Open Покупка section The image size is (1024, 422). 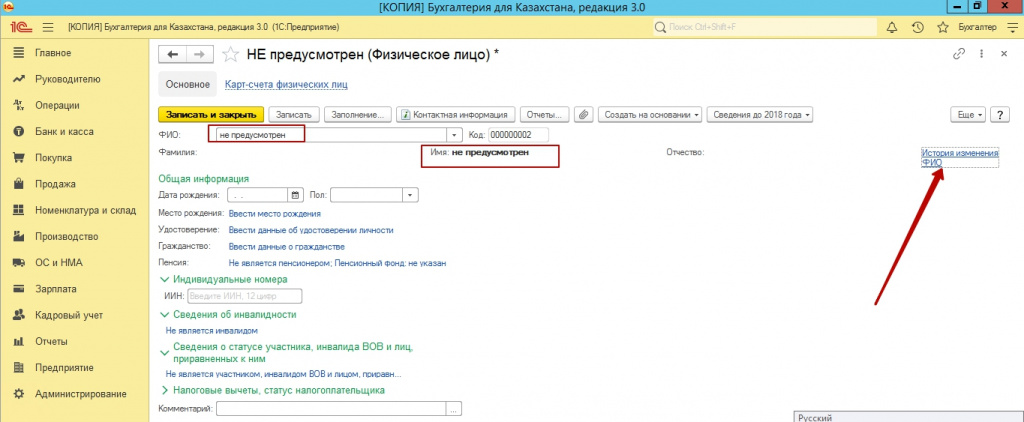pyautogui.click(x=54, y=157)
